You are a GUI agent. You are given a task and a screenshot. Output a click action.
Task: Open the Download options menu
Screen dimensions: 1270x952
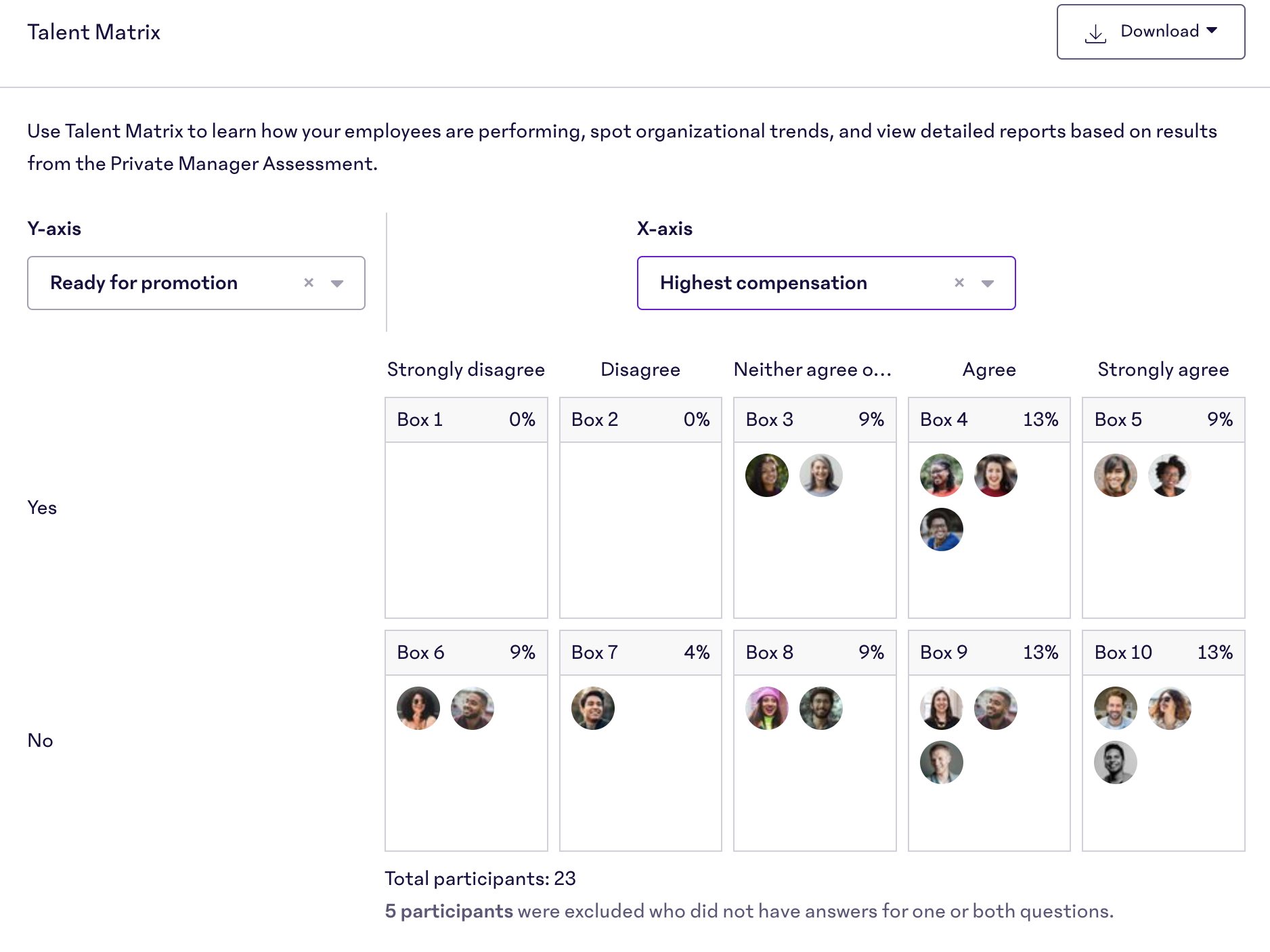(x=1213, y=31)
